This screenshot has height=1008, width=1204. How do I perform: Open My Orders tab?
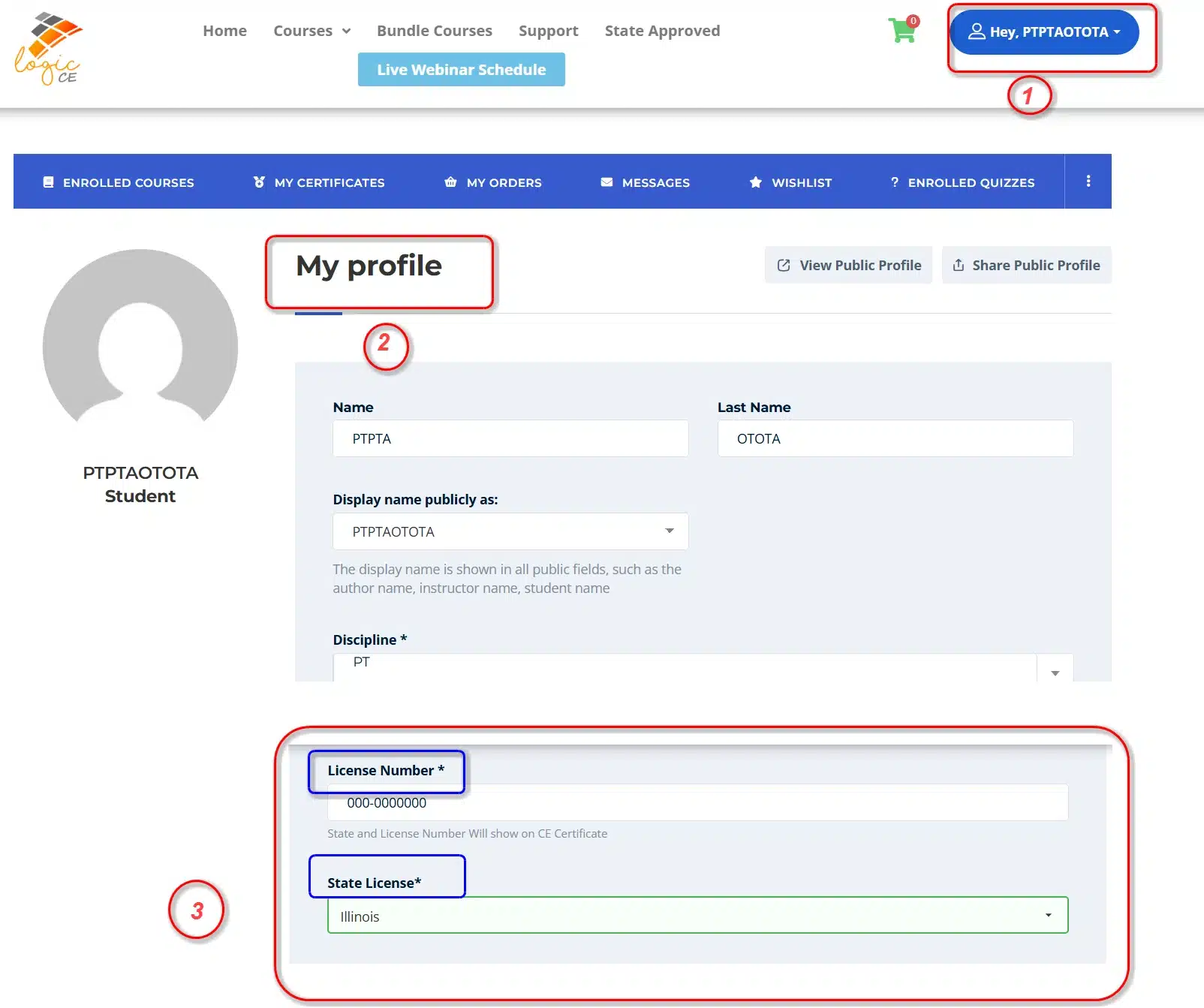pos(493,182)
